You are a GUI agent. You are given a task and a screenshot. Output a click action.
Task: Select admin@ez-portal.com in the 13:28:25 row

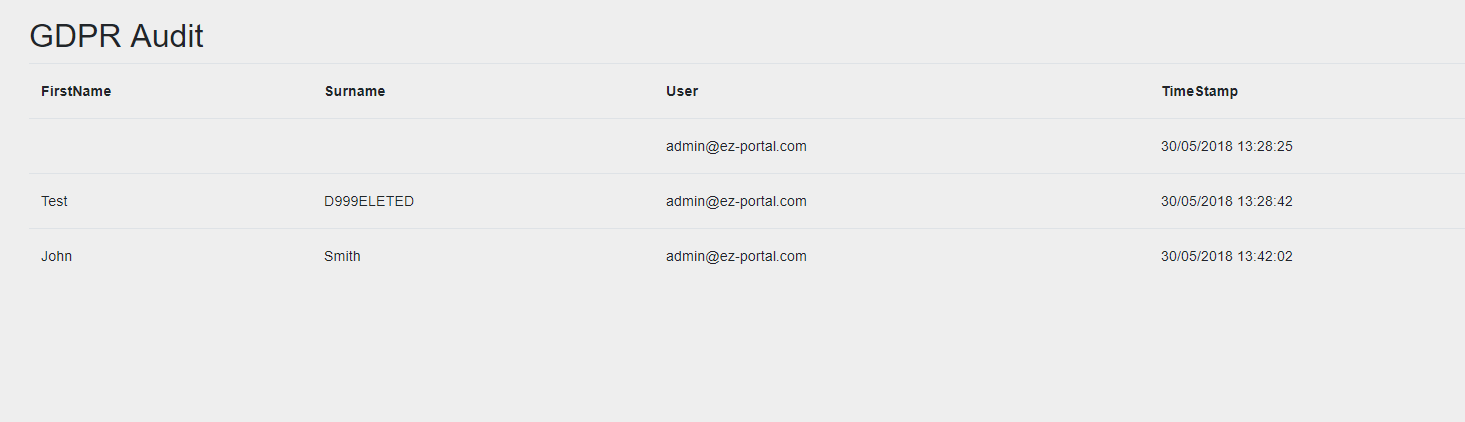point(736,146)
